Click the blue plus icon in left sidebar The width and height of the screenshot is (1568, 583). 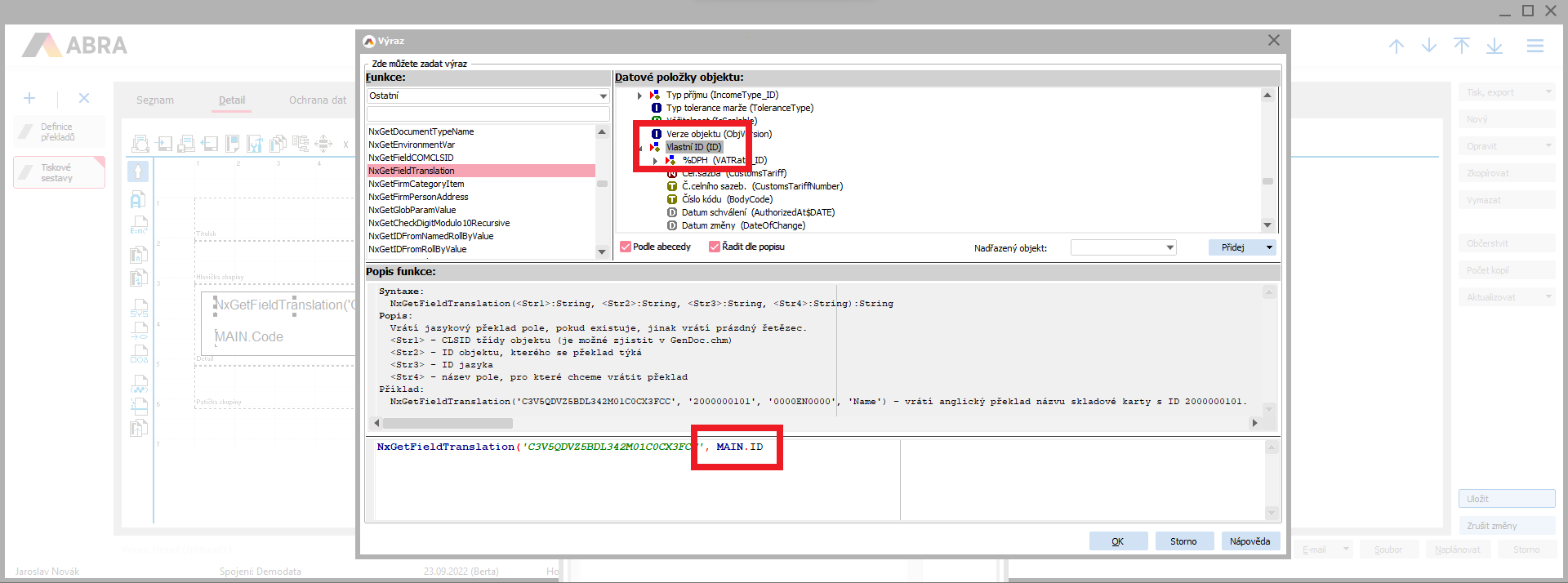(29, 98)
